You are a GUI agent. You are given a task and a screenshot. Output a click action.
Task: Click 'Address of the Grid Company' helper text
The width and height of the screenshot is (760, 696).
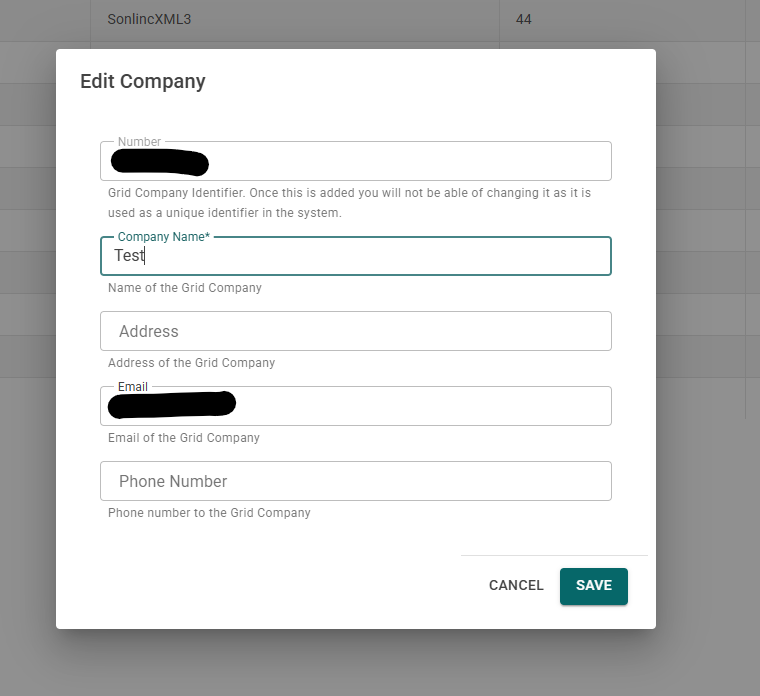coord(191,363)
